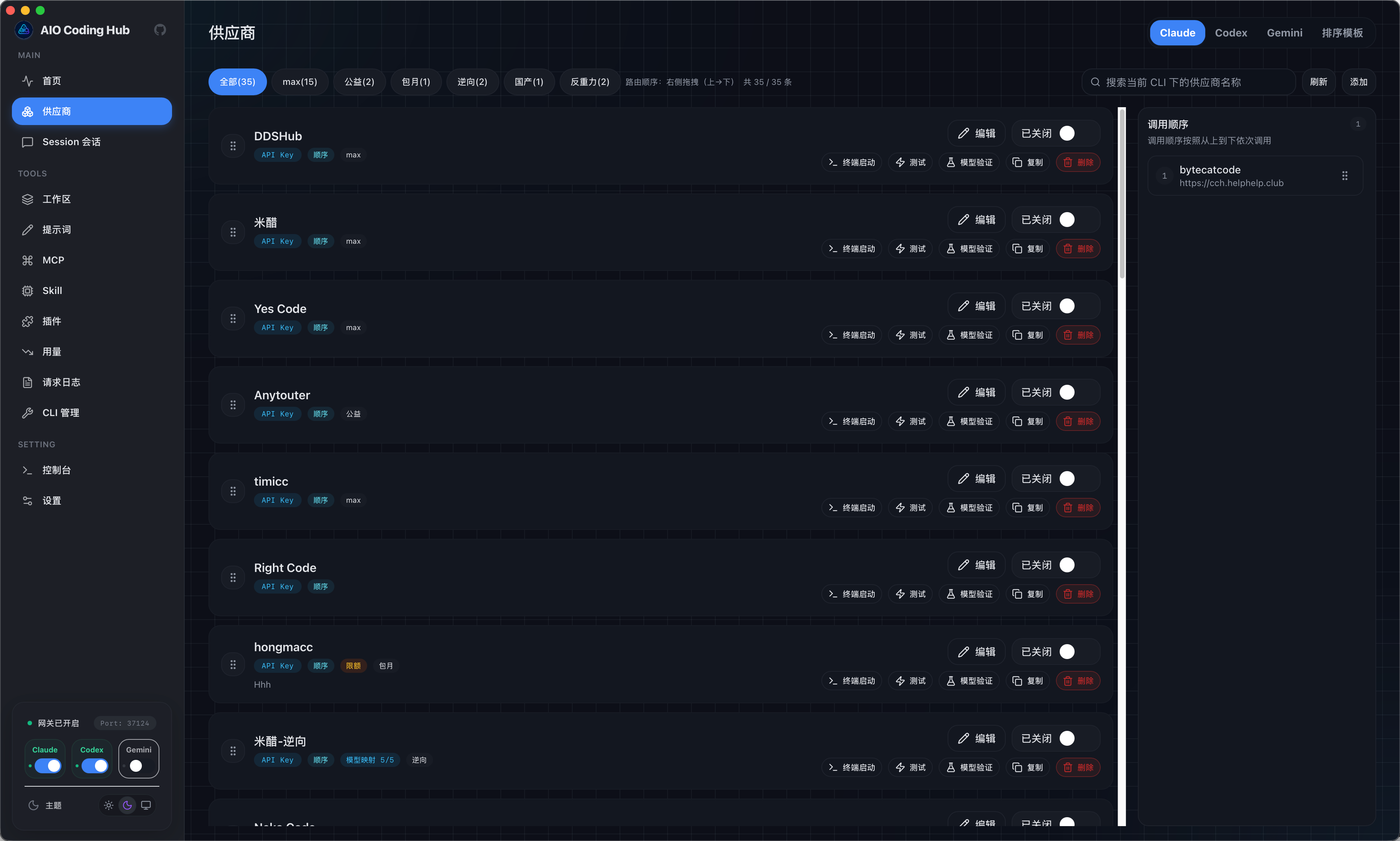Click the copy icon on Right Code's 复制
This screenshot has width=1400, height=841.
pos(1017,594)
